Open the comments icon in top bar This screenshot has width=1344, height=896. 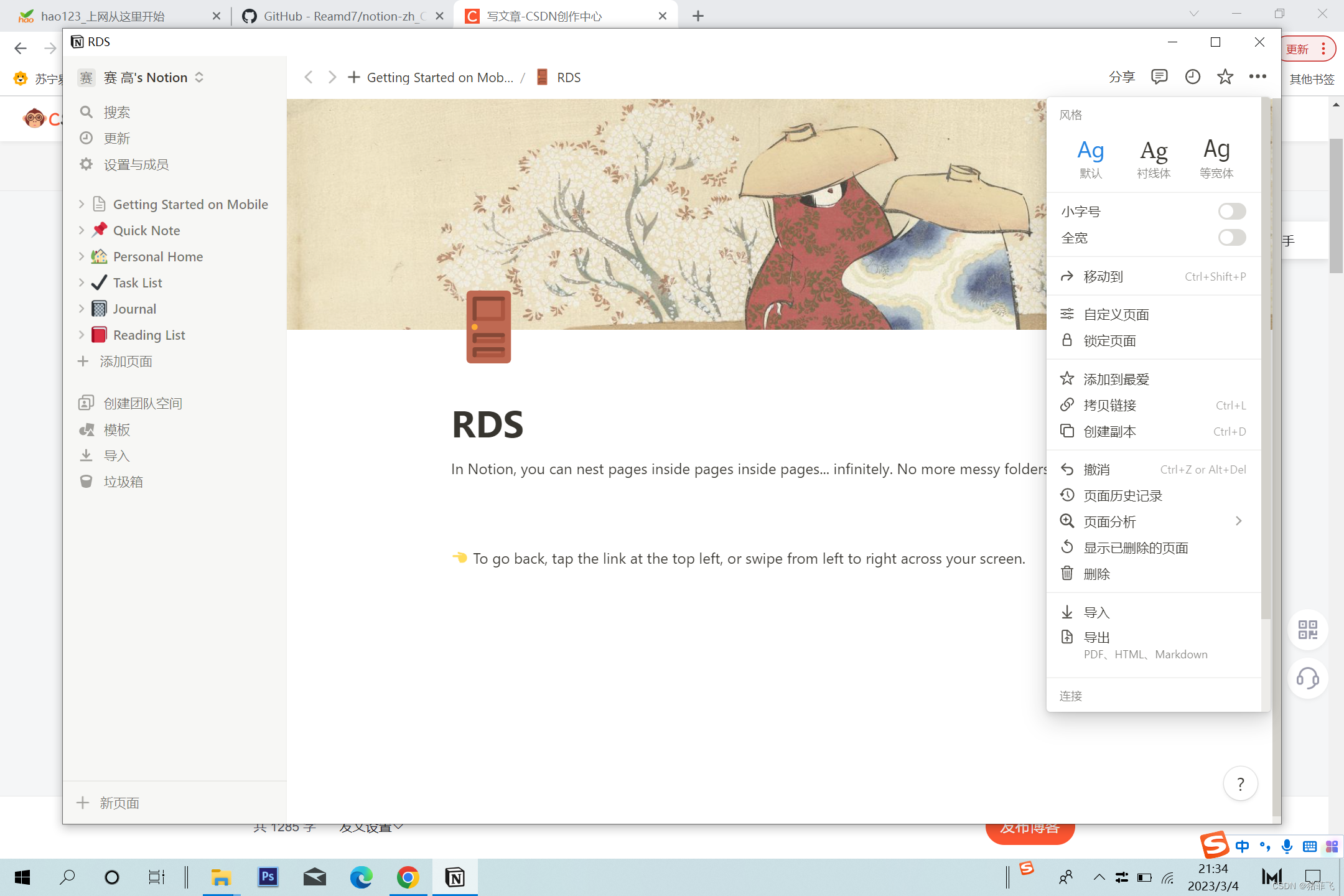point(1159,77)
